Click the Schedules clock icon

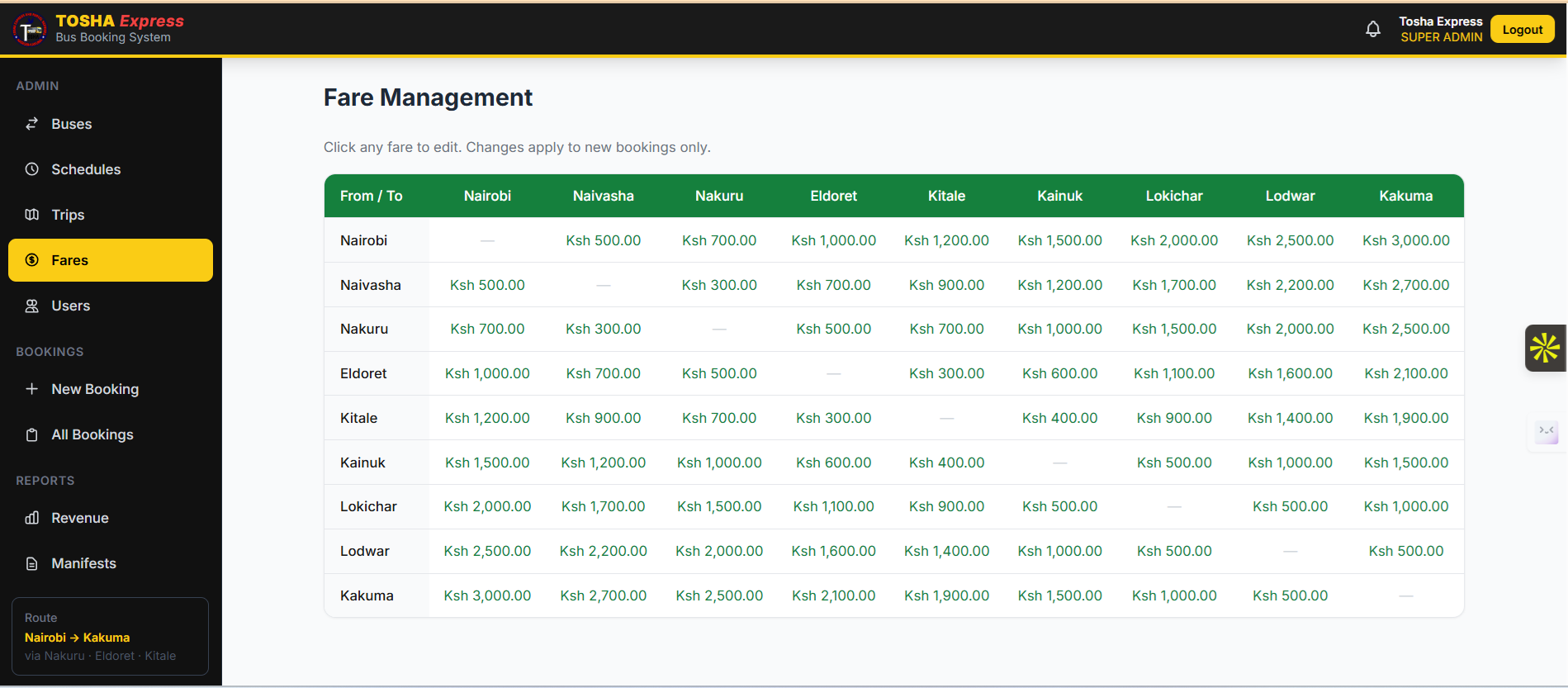[32, 169]
